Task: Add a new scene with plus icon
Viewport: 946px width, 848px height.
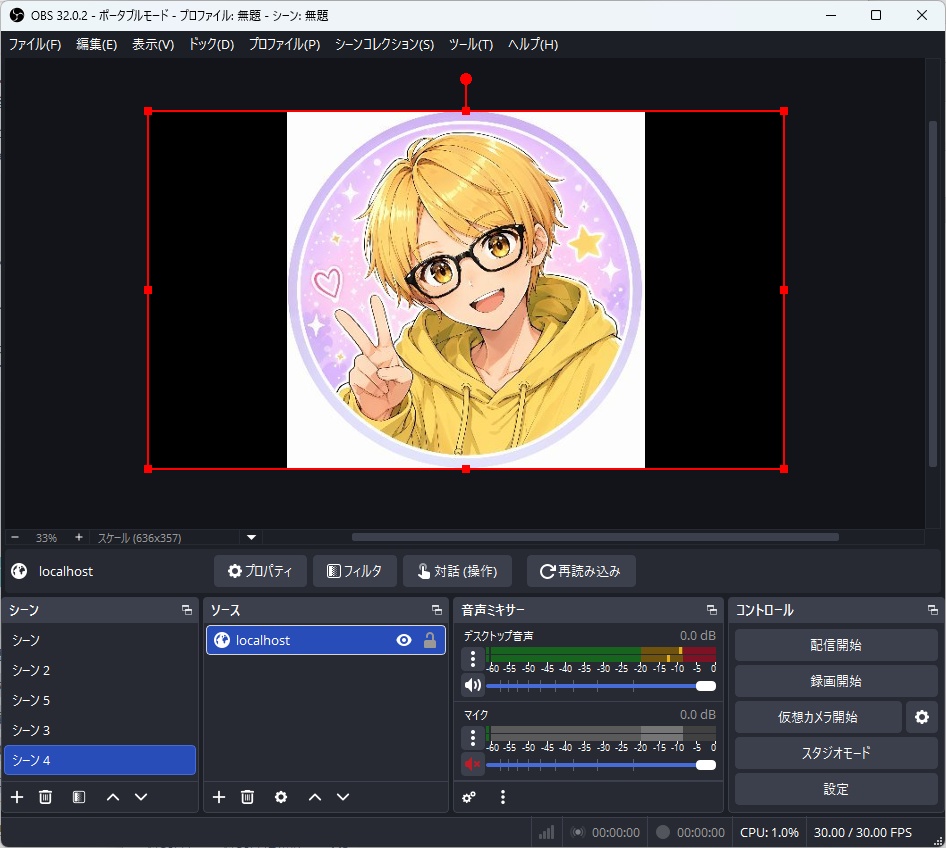Action: tap(17, 797)
